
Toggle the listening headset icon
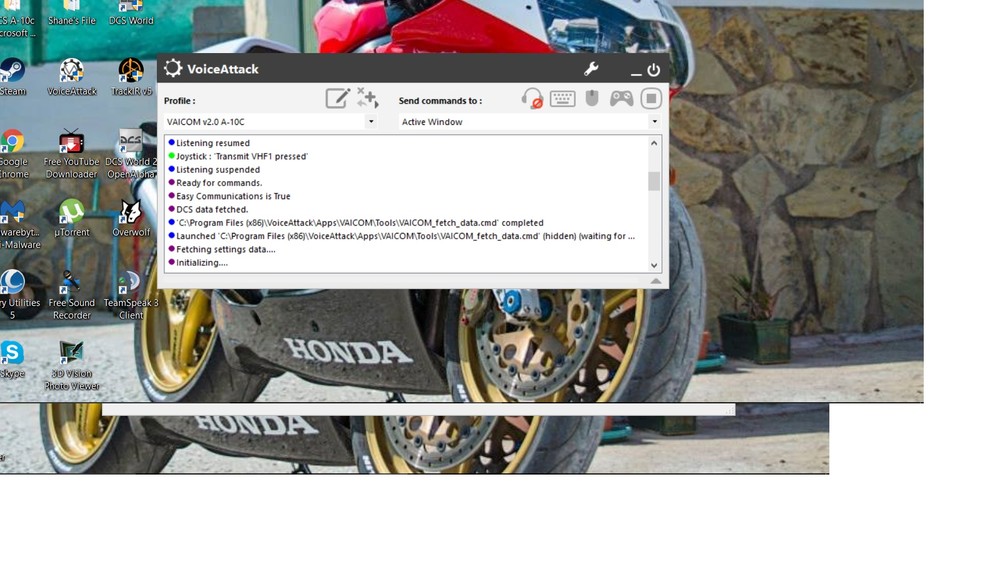pyautogui.click(x=532, y=98)
